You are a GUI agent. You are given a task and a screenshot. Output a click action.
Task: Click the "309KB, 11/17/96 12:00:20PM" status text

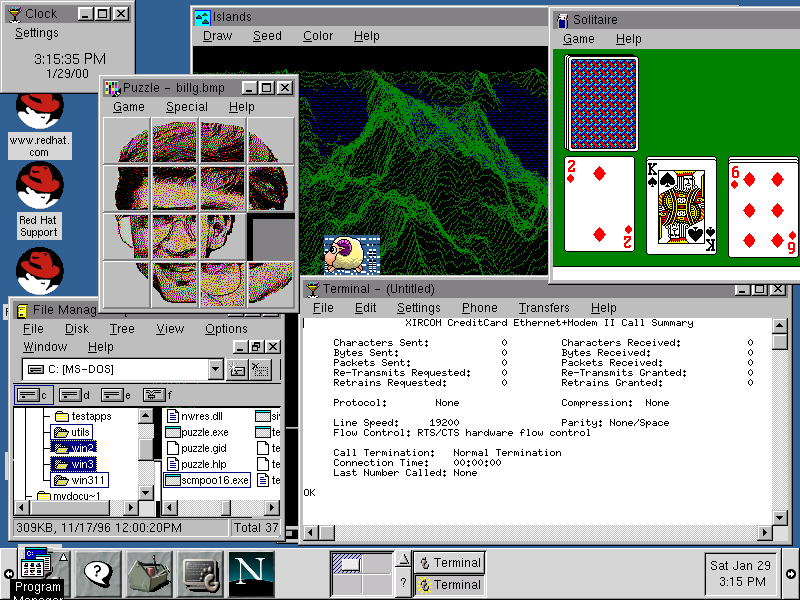99,528
